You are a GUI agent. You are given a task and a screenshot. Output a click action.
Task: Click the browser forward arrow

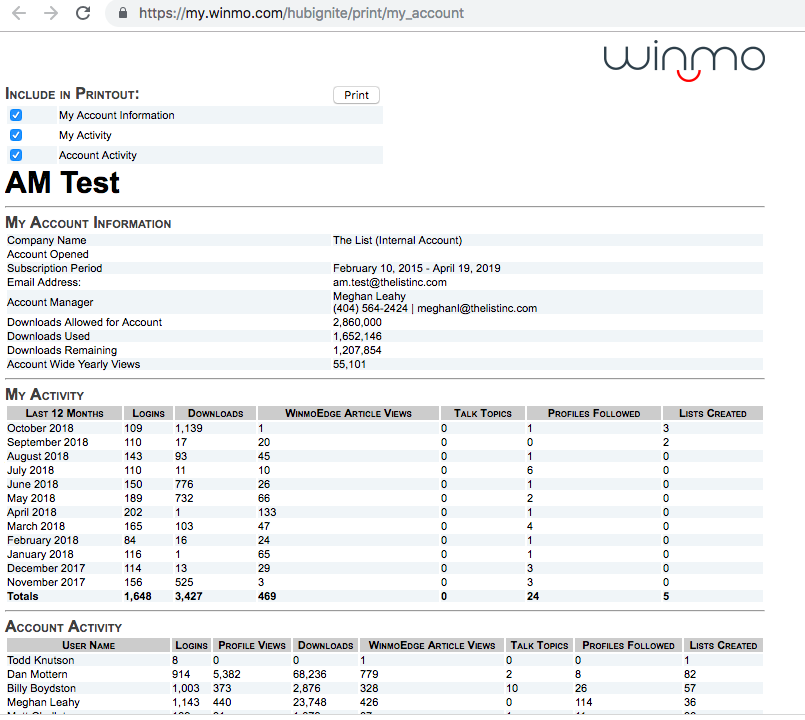[51, 13]
